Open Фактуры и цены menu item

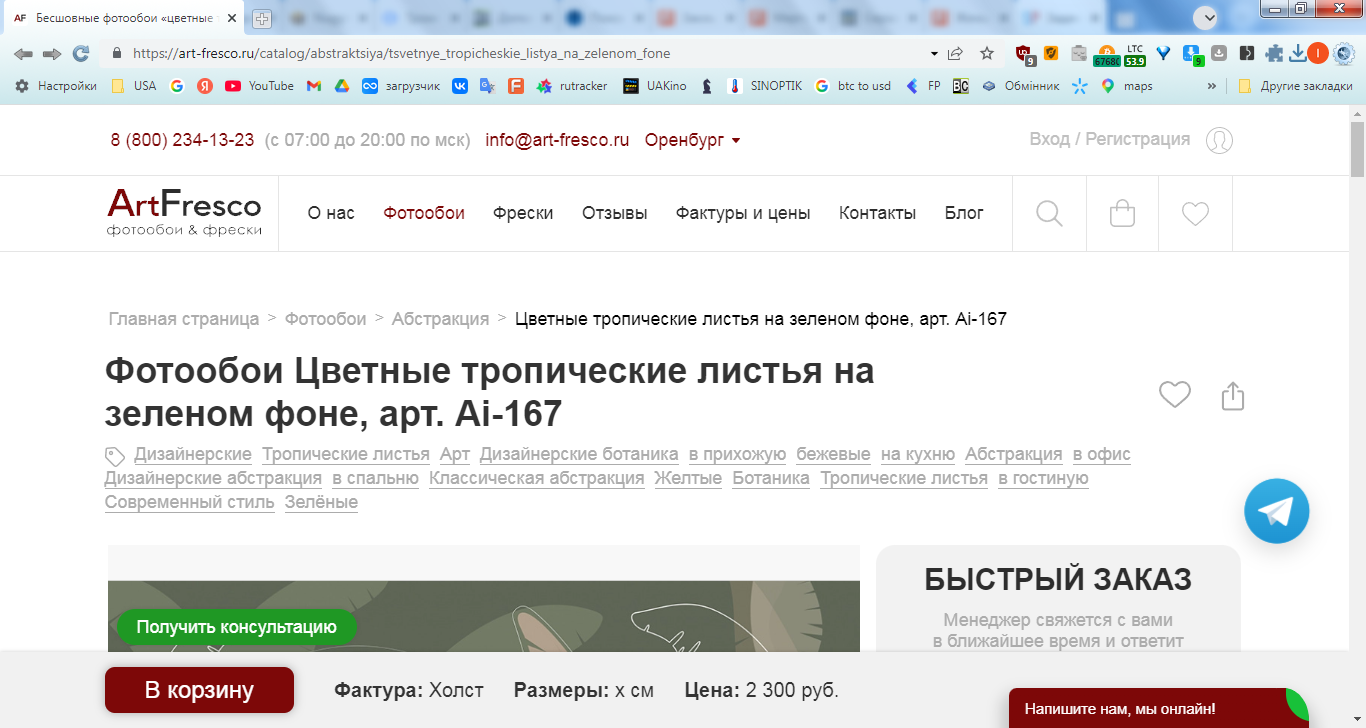(x=743, y=213)
